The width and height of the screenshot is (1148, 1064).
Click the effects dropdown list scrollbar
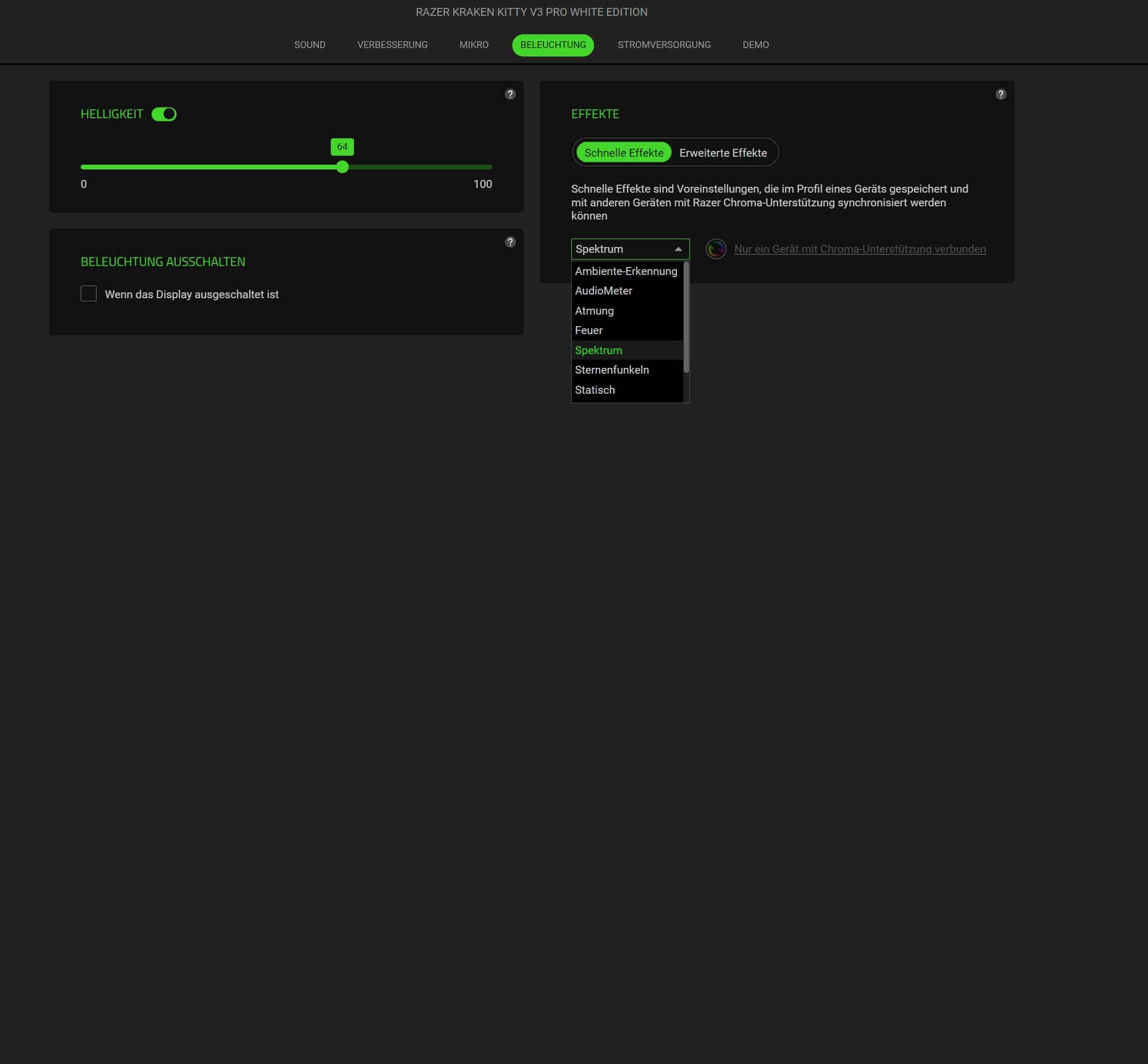[686, 317]
